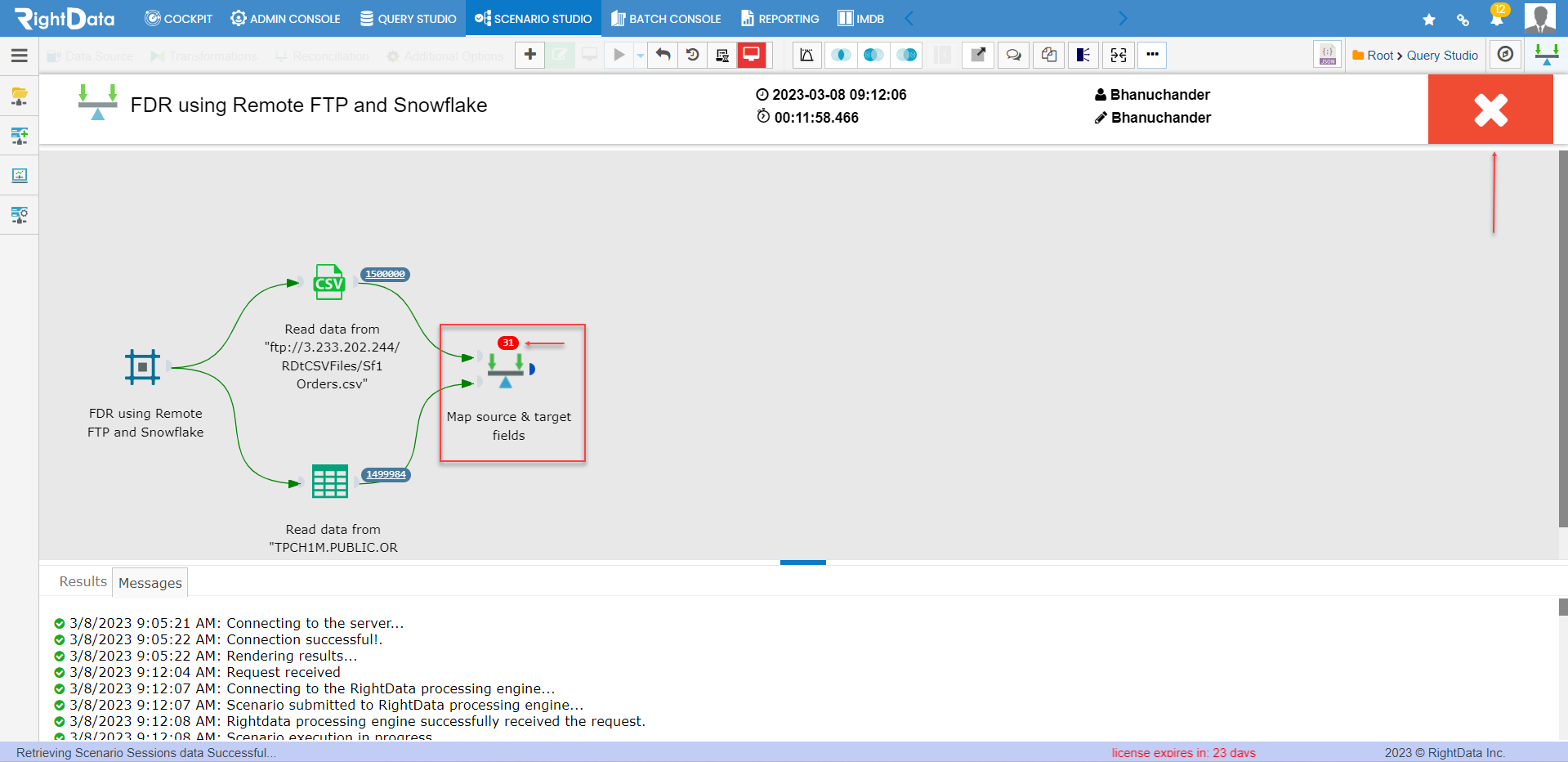Click the profile chart icon in toolbar

click(806, 55)
